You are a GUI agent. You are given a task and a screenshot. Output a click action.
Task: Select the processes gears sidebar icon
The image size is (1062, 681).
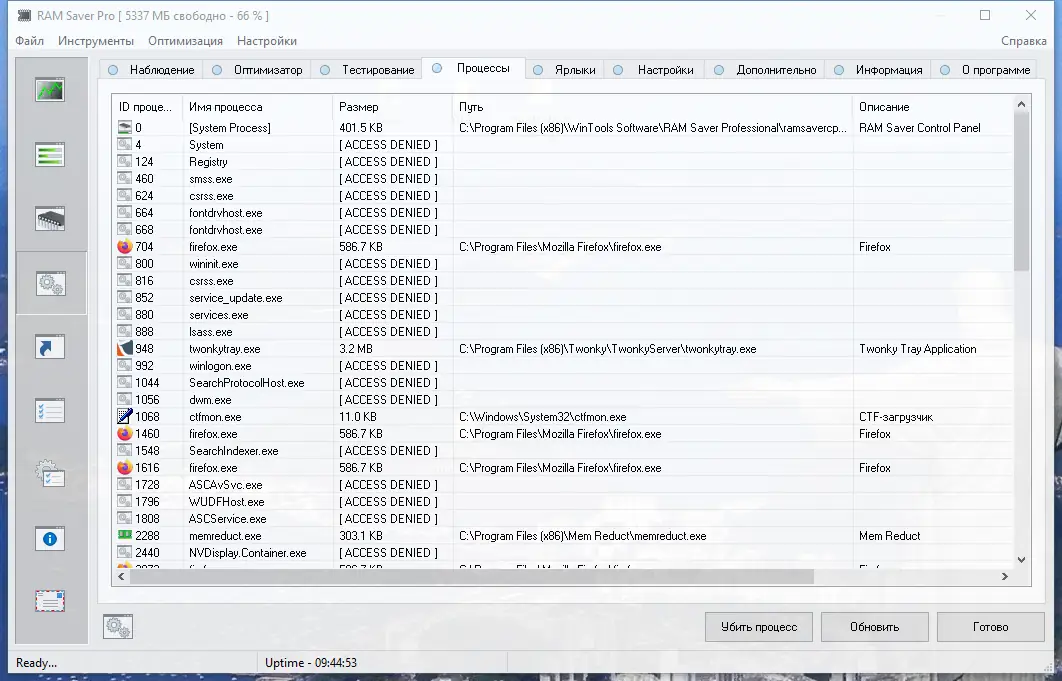pyautogui.click(x=51, y=283)
